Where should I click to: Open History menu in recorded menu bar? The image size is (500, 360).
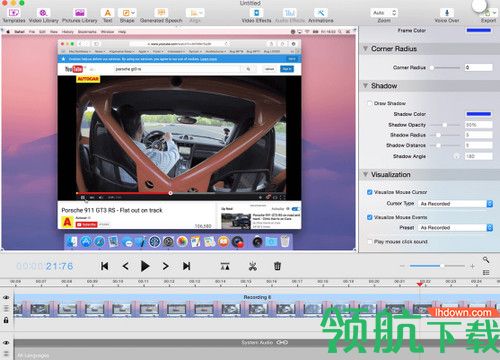67,32
